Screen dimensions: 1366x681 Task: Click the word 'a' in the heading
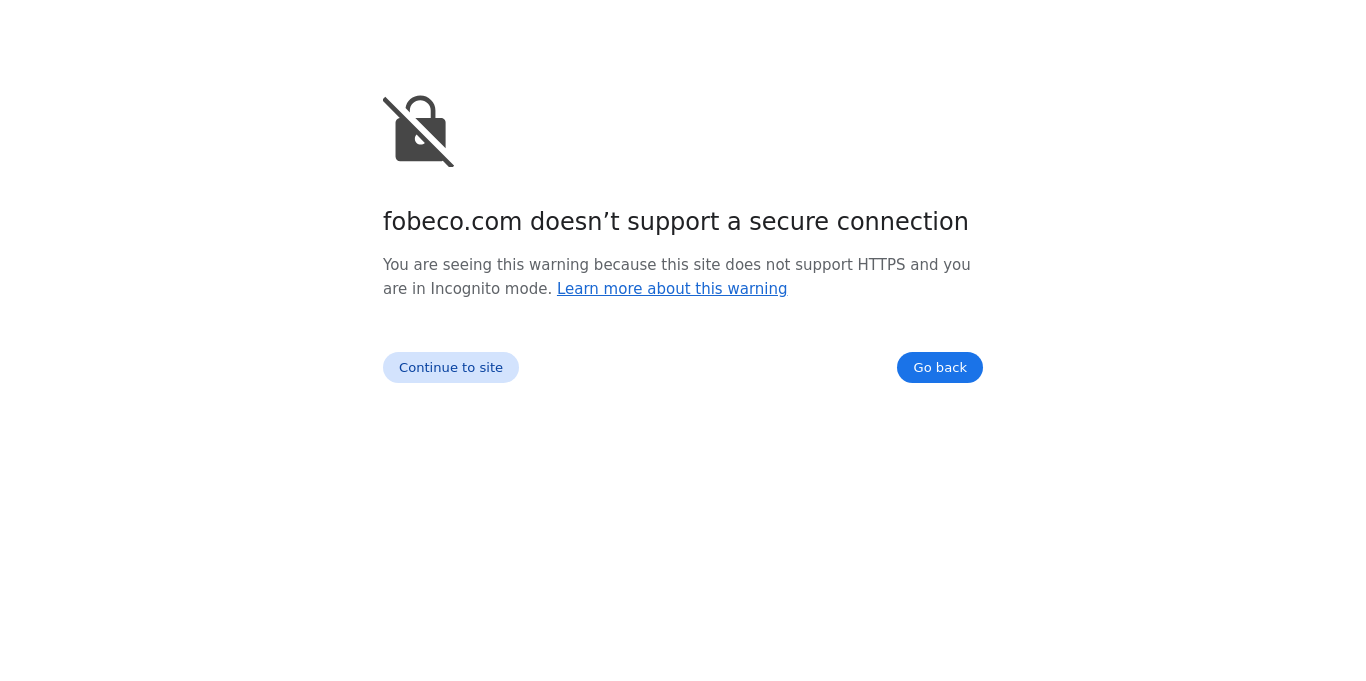pos(733,222)
